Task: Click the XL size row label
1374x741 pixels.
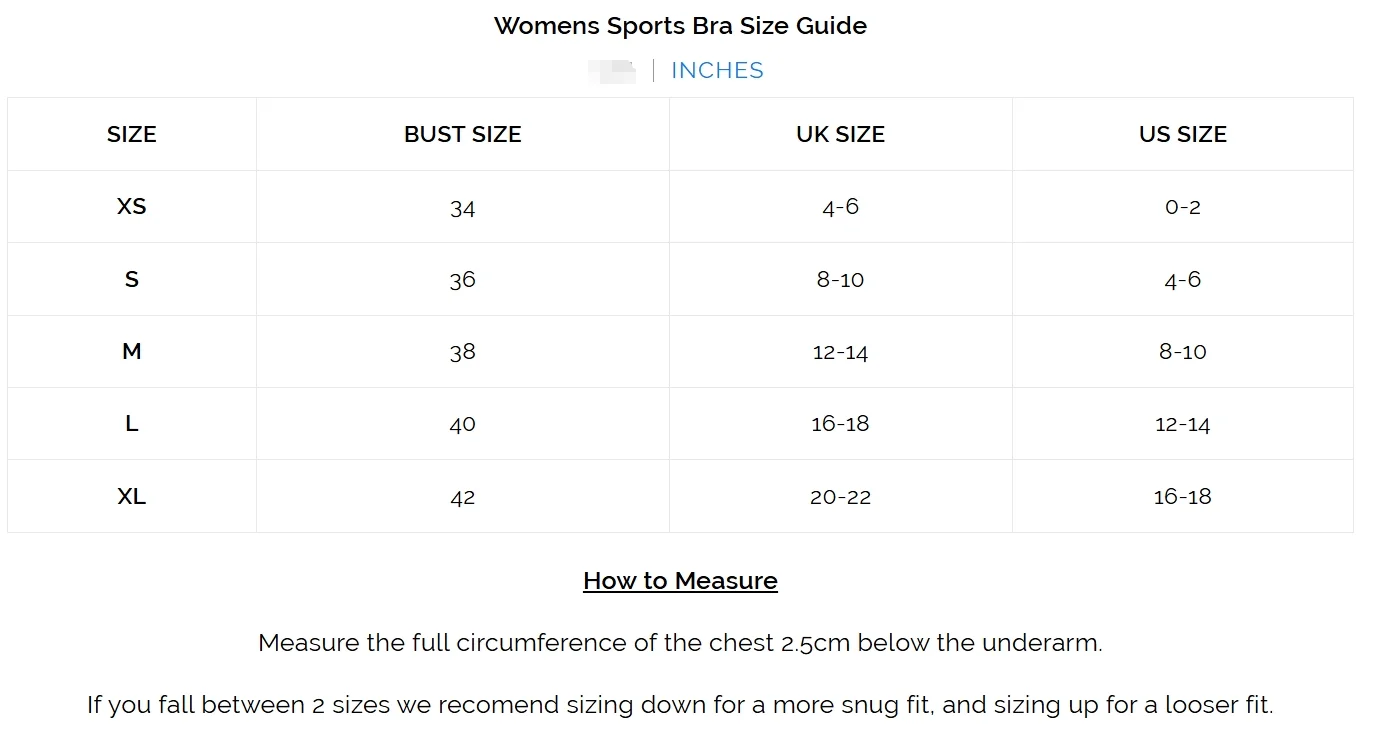Action: [x=132, y=496]
